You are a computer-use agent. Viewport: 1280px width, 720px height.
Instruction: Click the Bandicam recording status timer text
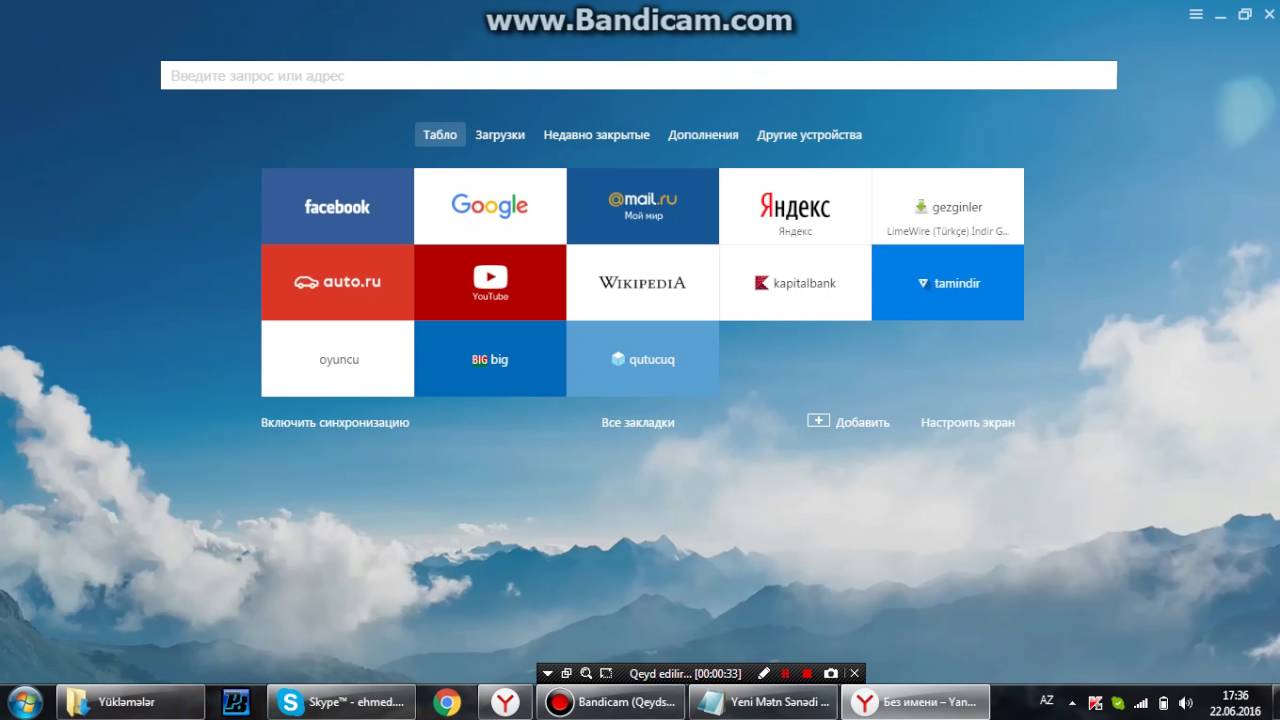click(685, 674)
